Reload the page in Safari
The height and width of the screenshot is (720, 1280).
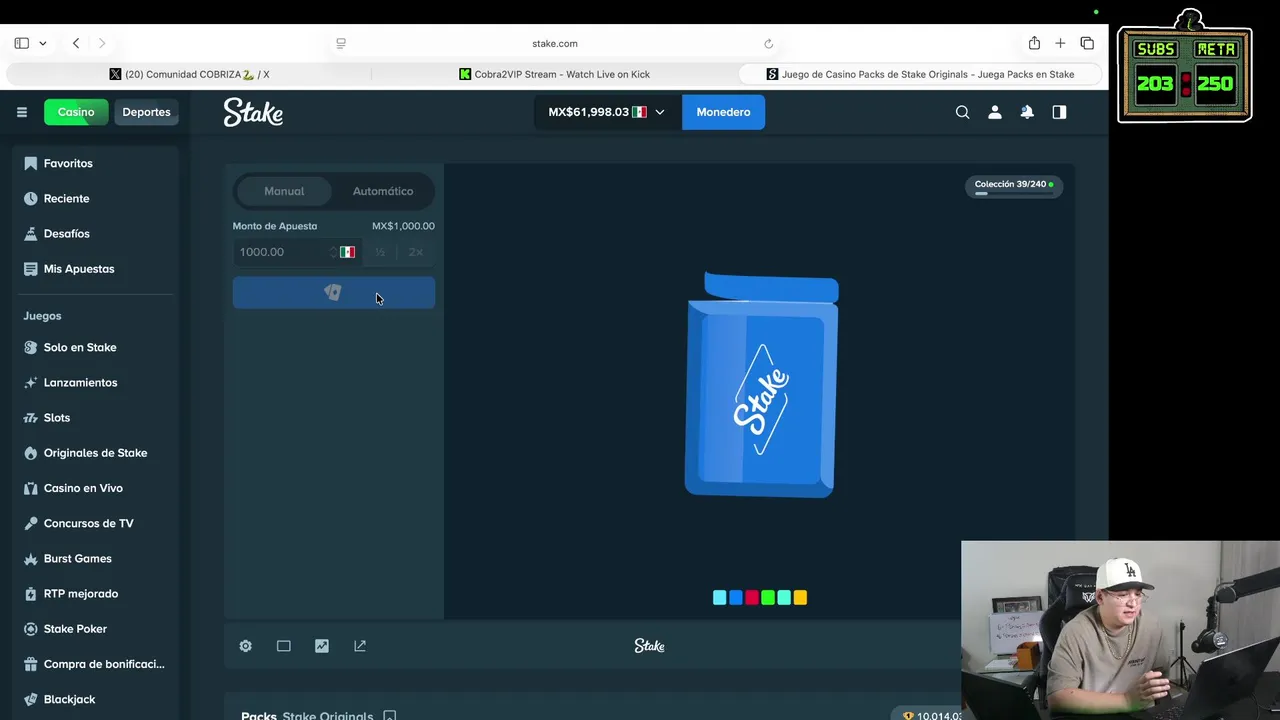click(x=768, y=44)
